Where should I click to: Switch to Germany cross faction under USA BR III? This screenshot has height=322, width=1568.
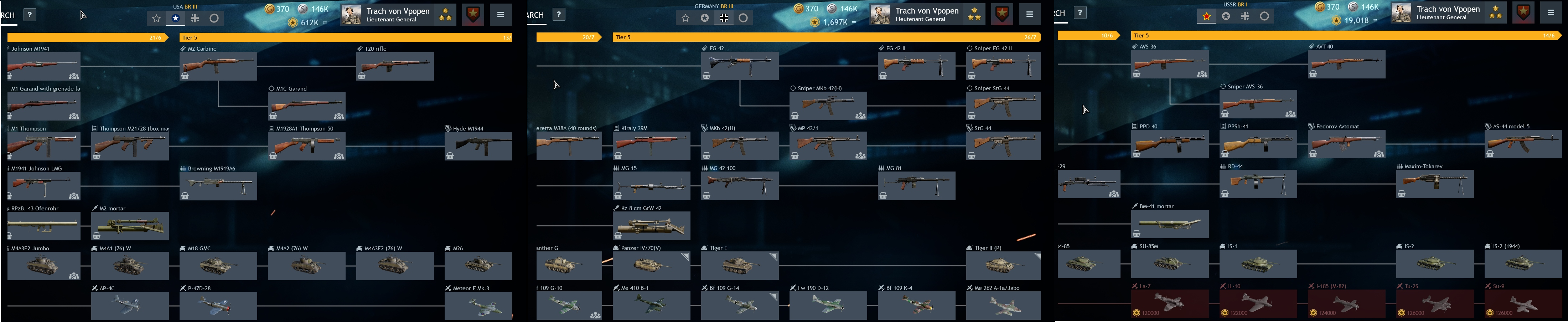(195, 18)
